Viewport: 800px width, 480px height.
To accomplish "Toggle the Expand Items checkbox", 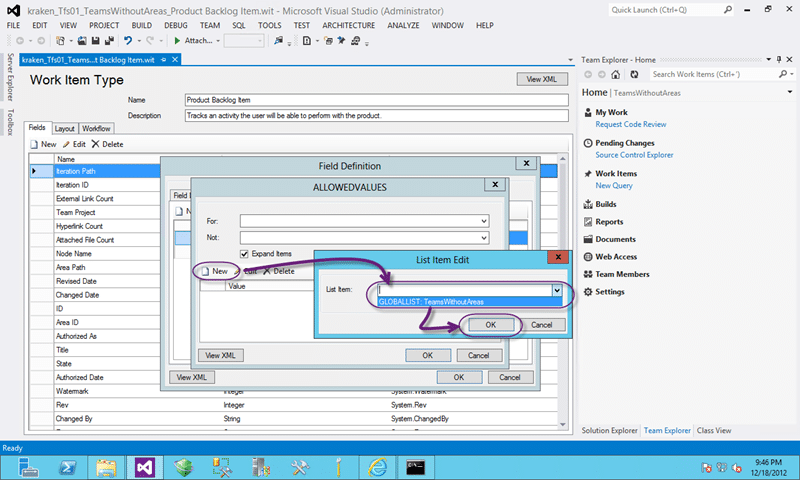I will [x=244, y=254].
